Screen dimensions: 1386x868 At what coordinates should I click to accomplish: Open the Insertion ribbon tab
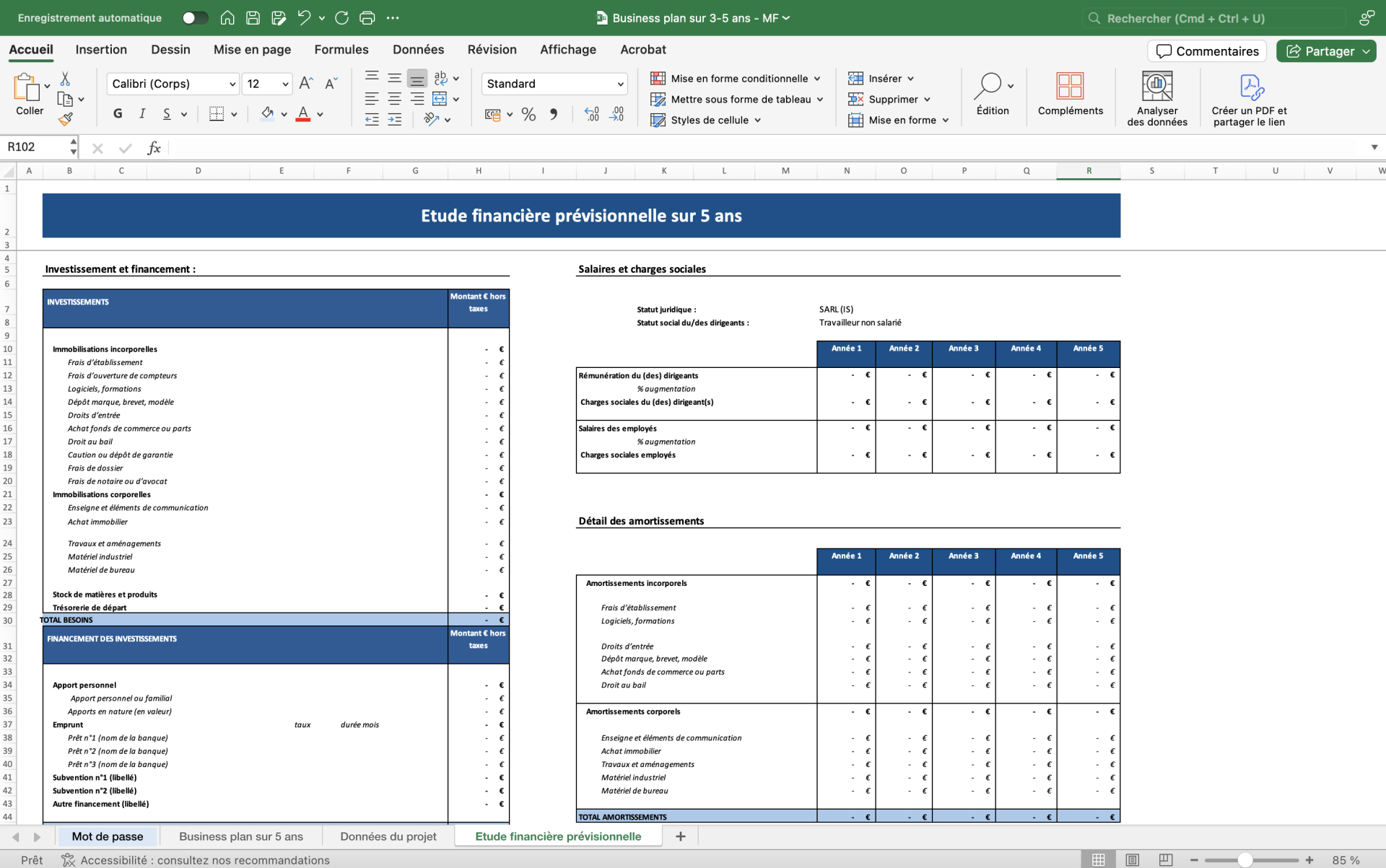tap(101, 50)
